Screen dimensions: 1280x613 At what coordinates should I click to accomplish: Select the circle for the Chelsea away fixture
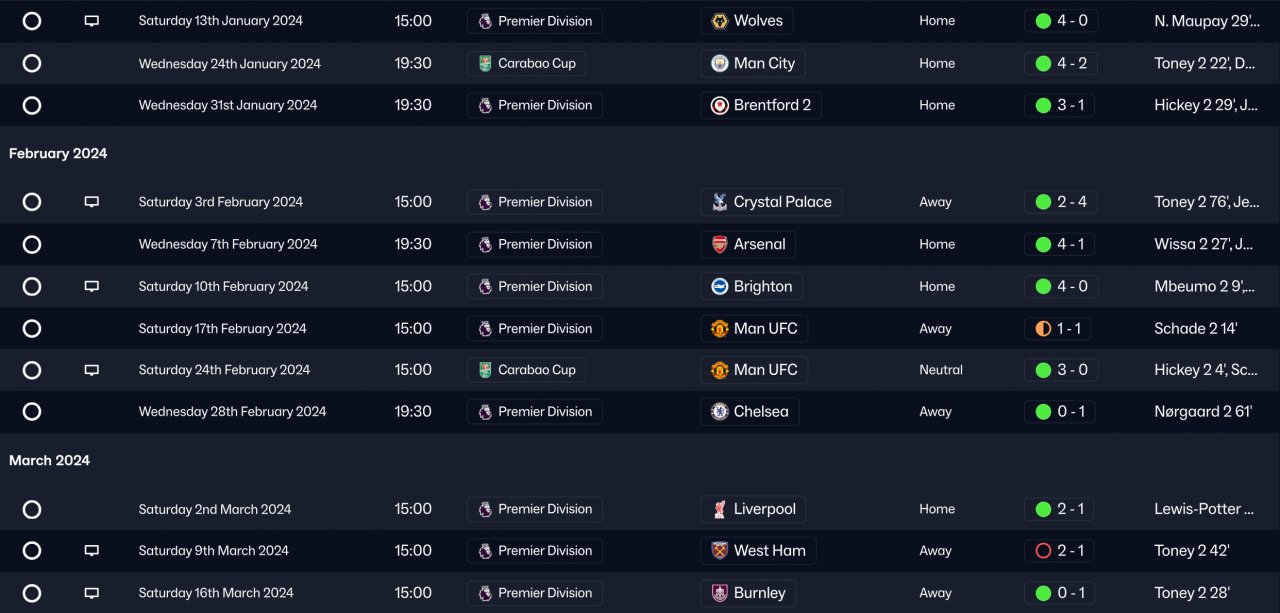click(x=32, y=412)
